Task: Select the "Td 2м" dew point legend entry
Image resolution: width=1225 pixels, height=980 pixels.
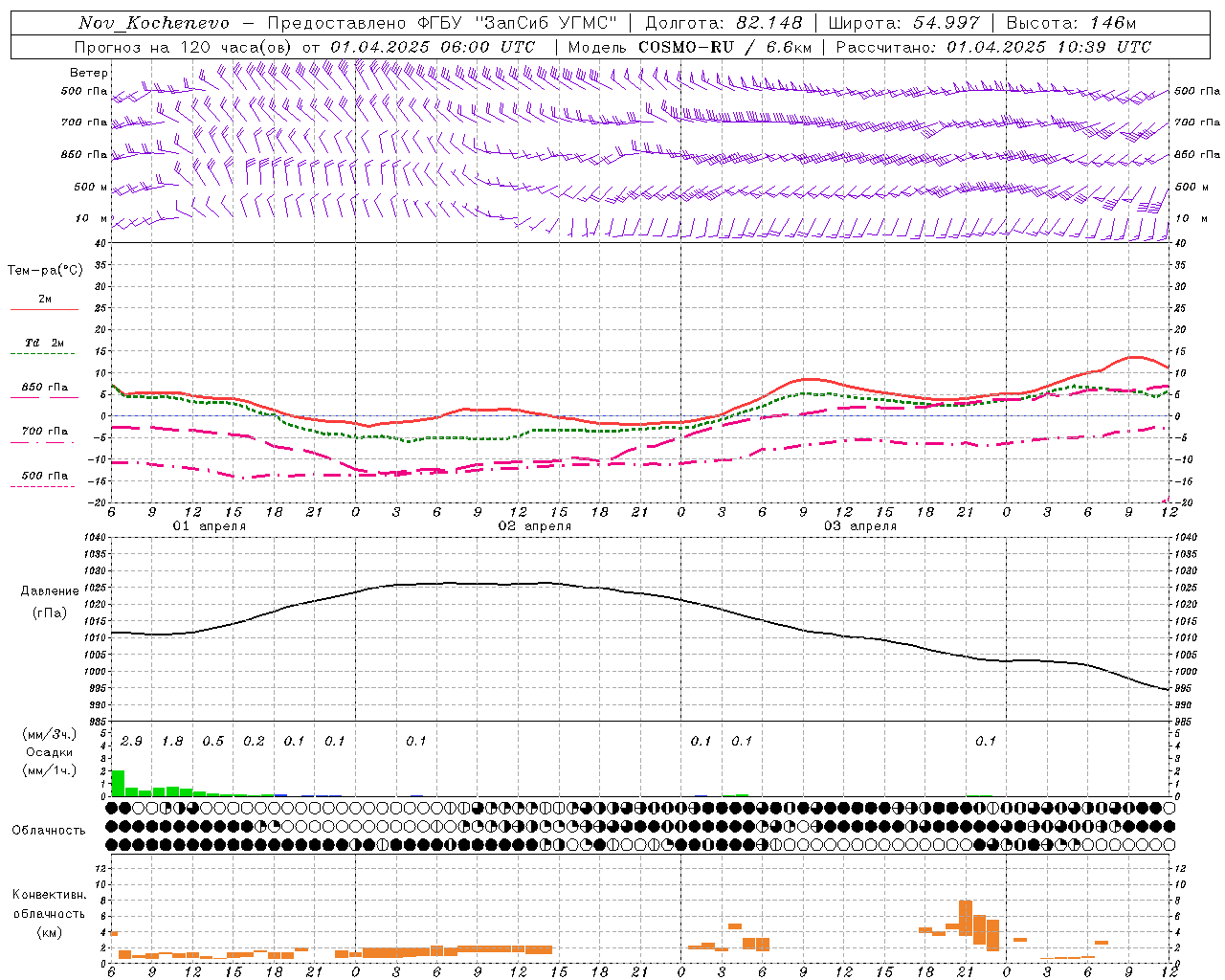Action: pos(45,343)
